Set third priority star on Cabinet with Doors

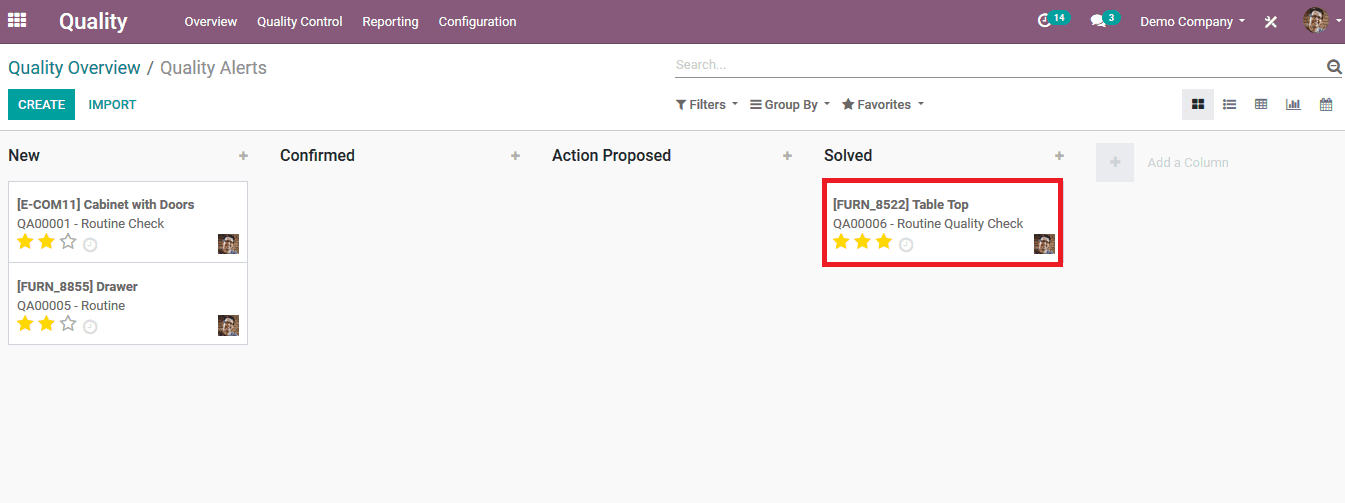coord(68,242)
